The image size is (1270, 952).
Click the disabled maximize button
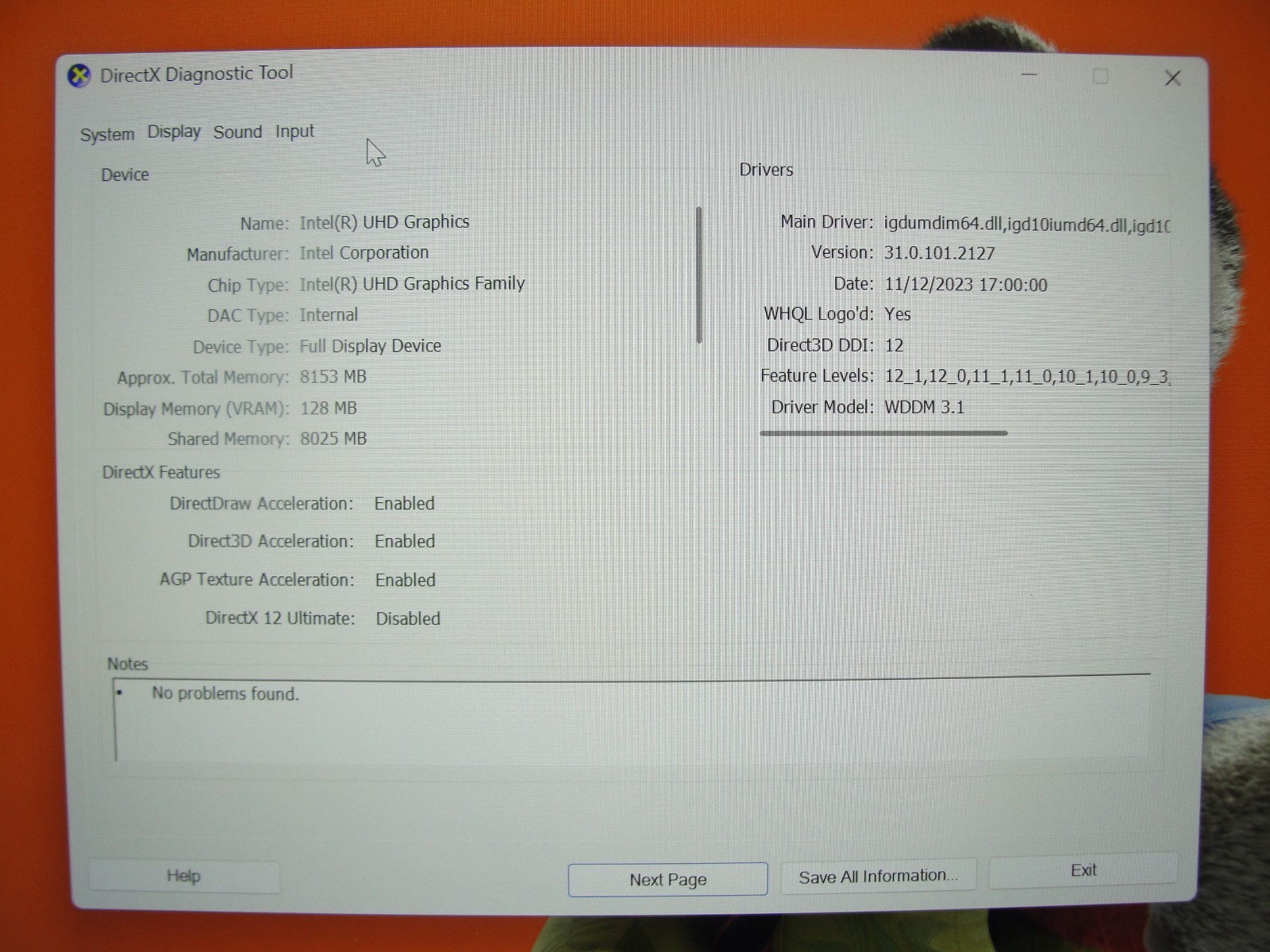coord(1100,76)
